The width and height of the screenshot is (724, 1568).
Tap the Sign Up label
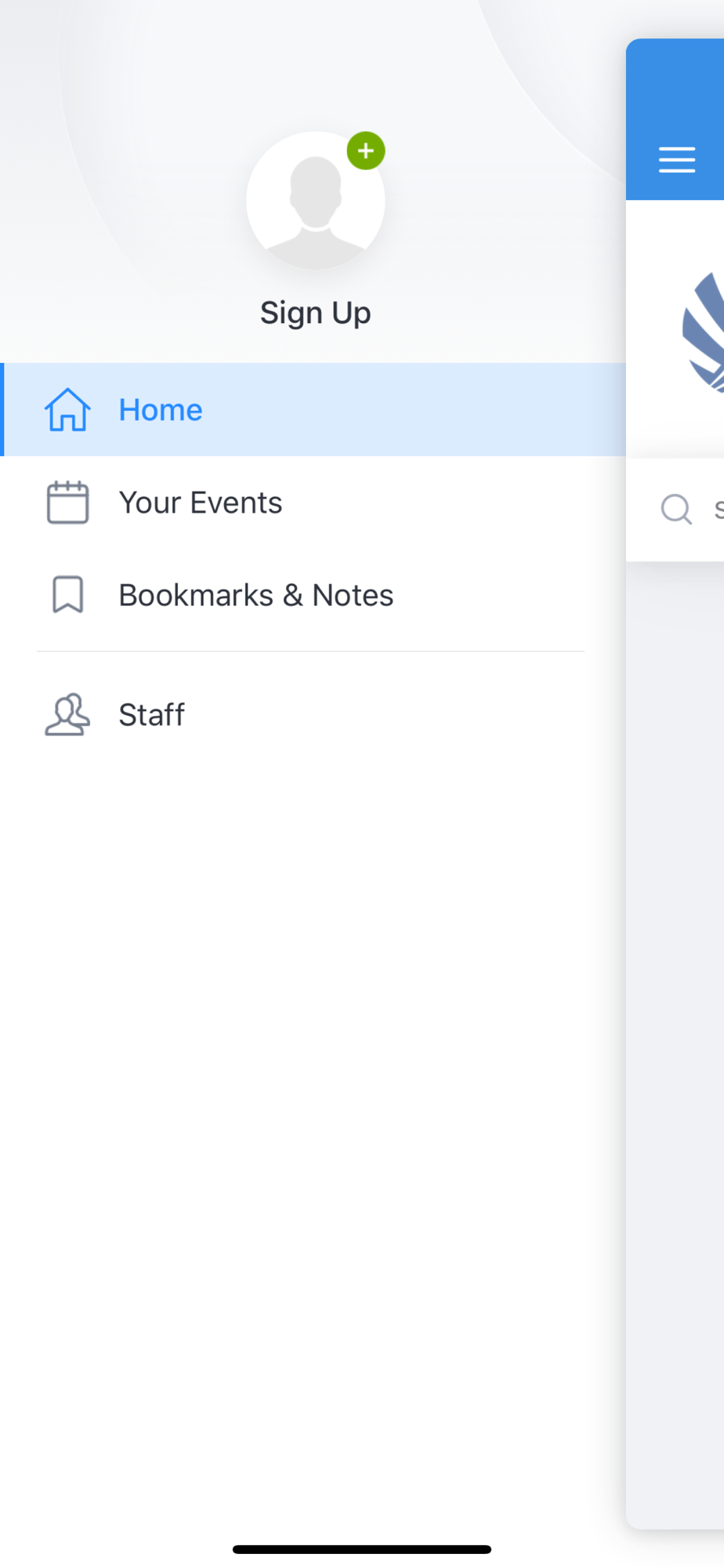[316, 313]
